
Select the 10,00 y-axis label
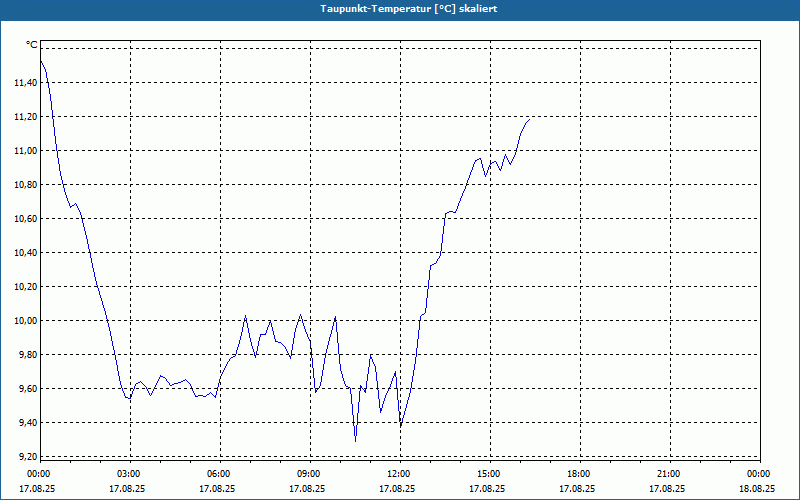(x=26, y=321)
